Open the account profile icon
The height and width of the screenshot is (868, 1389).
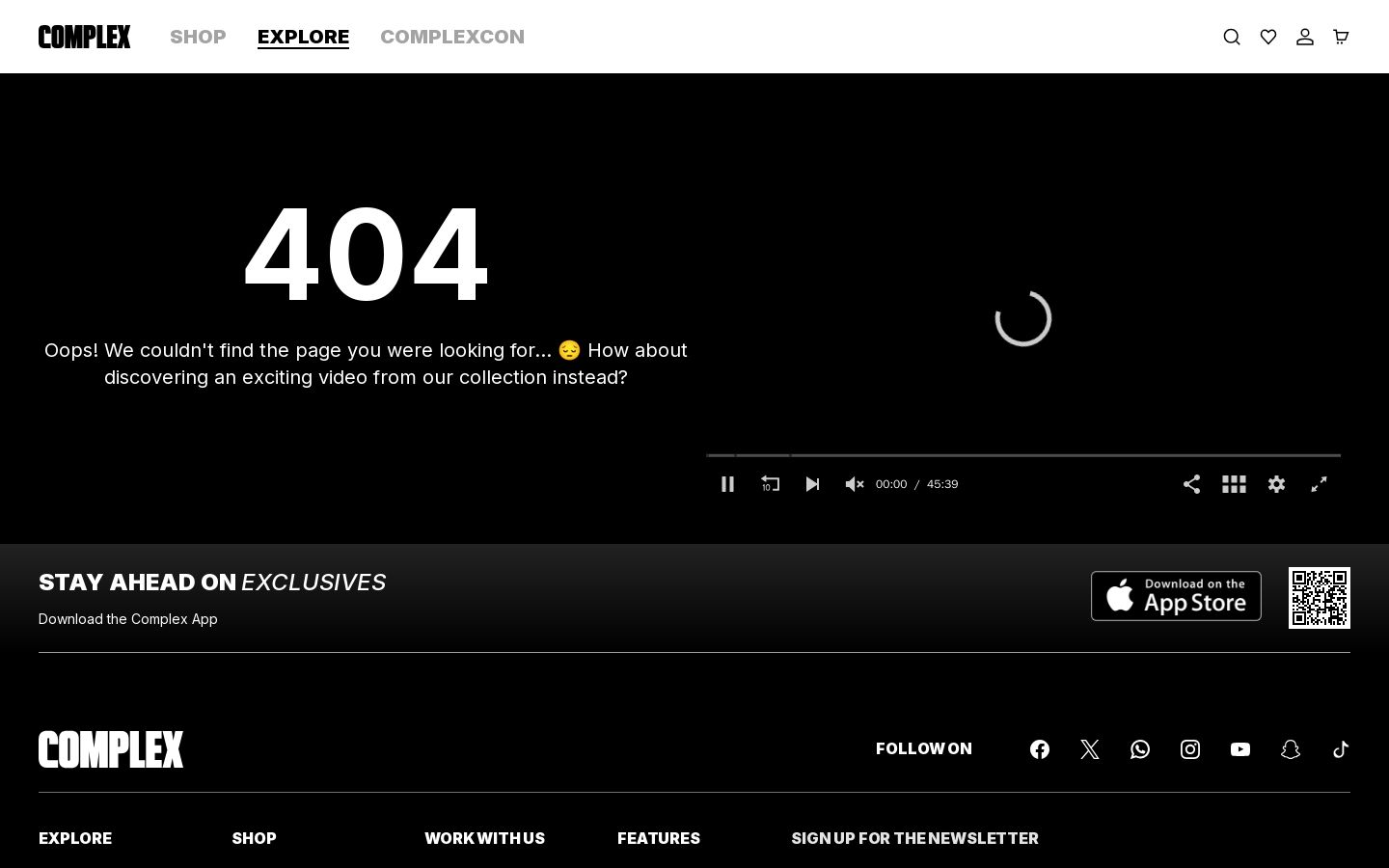[1305, 37]
